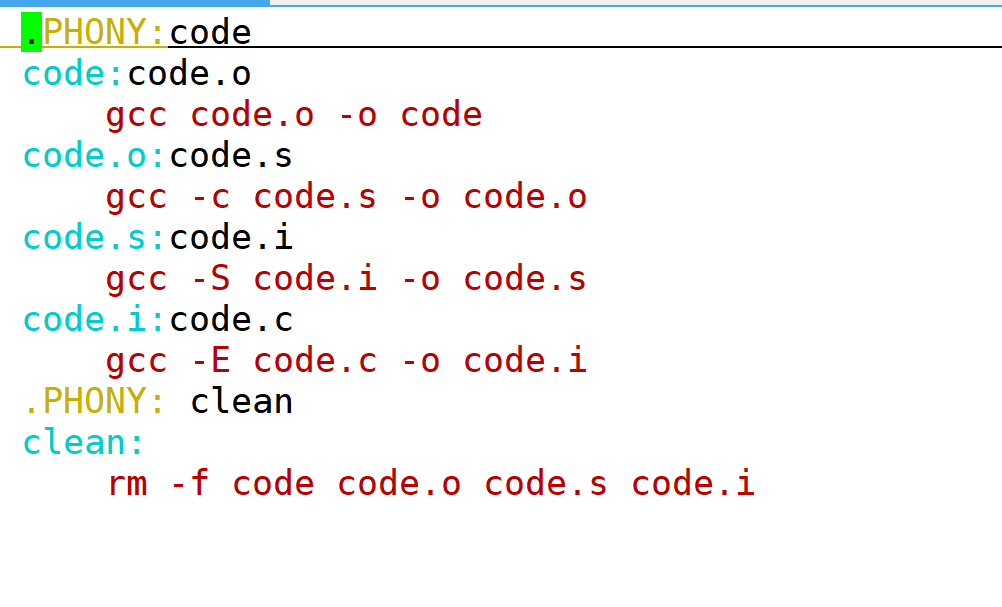Click the cyan code.o: target label

93,156
